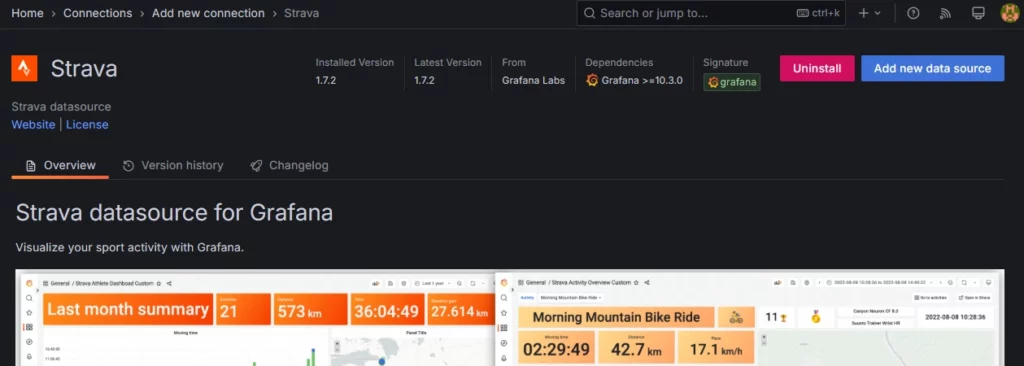This screenshot has width=1024, height=366.
Task: Click the Latest Version 1.7.2 value
Action: coord(424,80)
